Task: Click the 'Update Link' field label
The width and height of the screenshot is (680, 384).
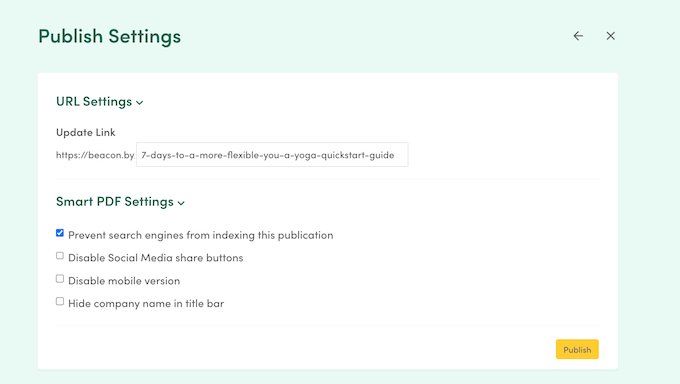Action: [86, 132]
